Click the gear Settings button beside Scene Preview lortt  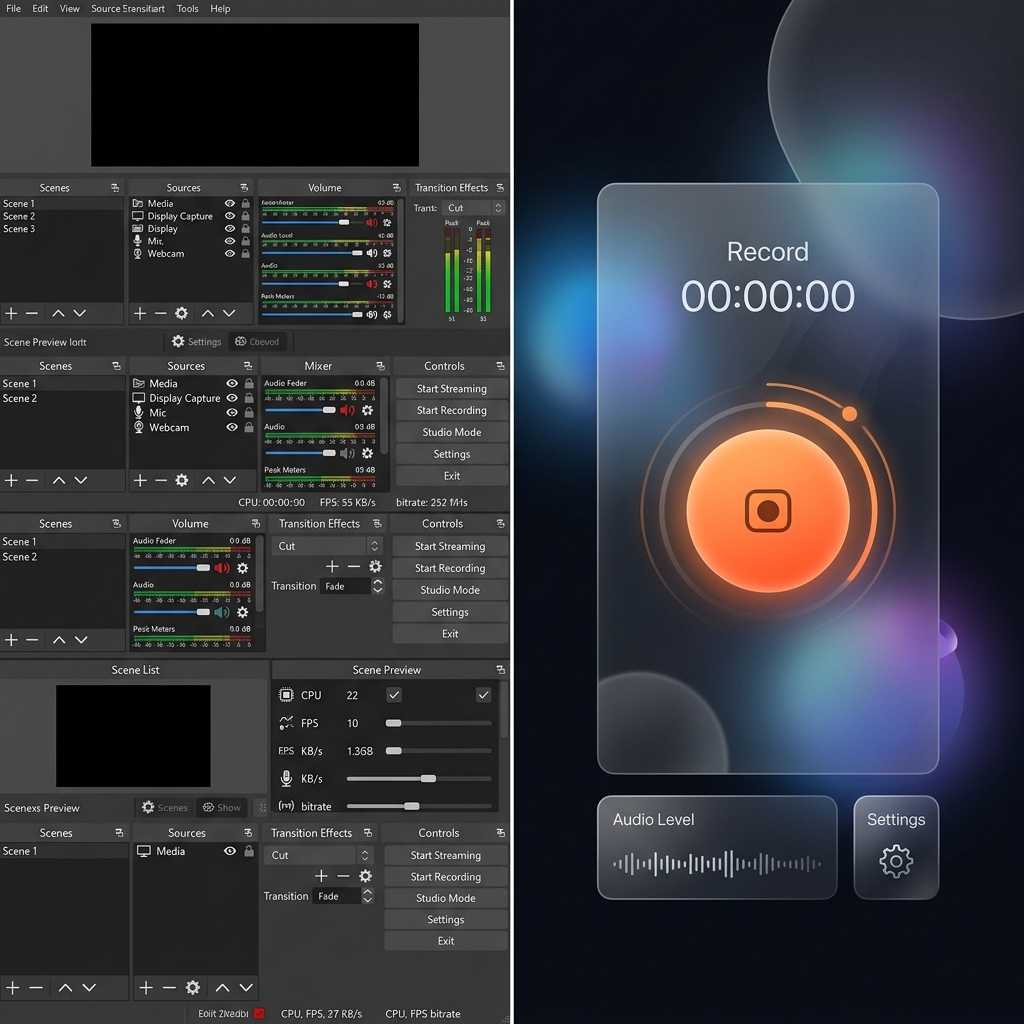point(197,342)
